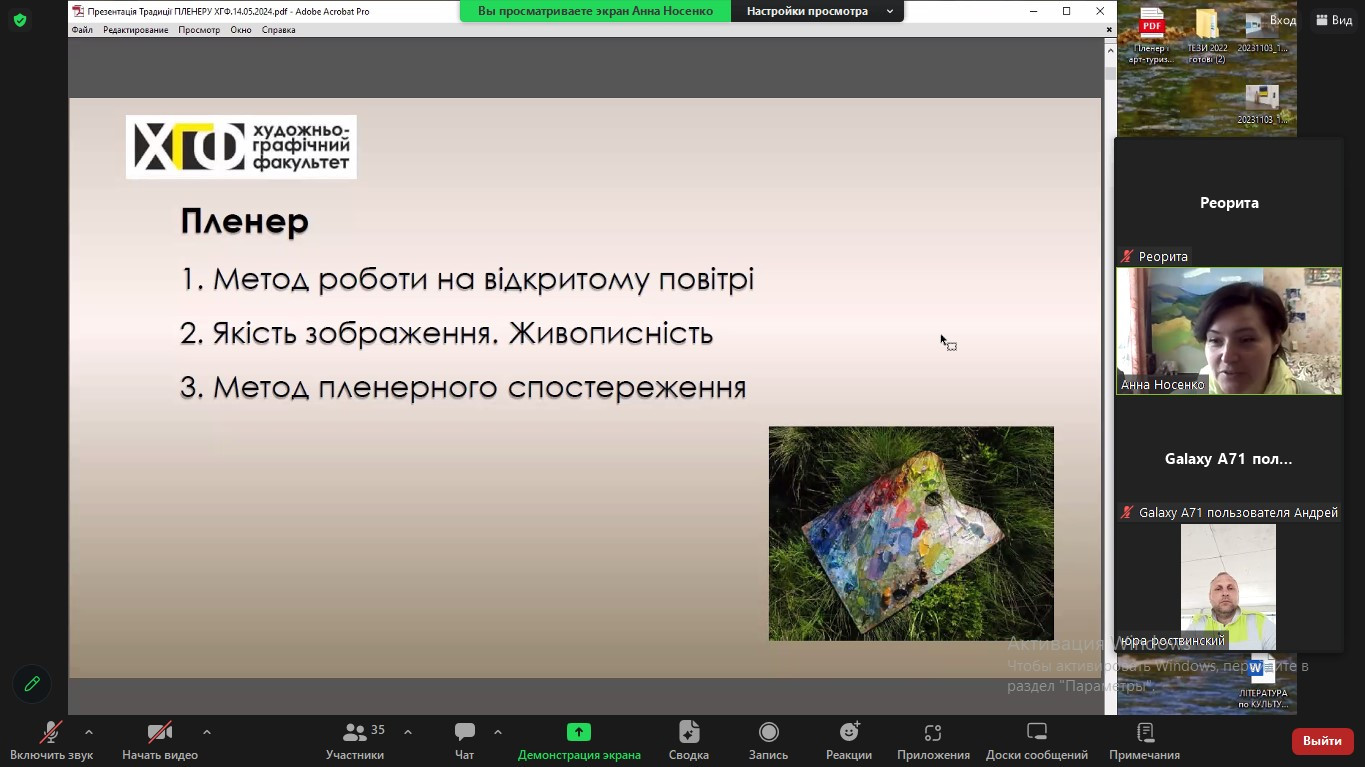Select the Galaxy A71 participant tile
The height and width of the screenshot is (767, 1365).
(1229, 459)
